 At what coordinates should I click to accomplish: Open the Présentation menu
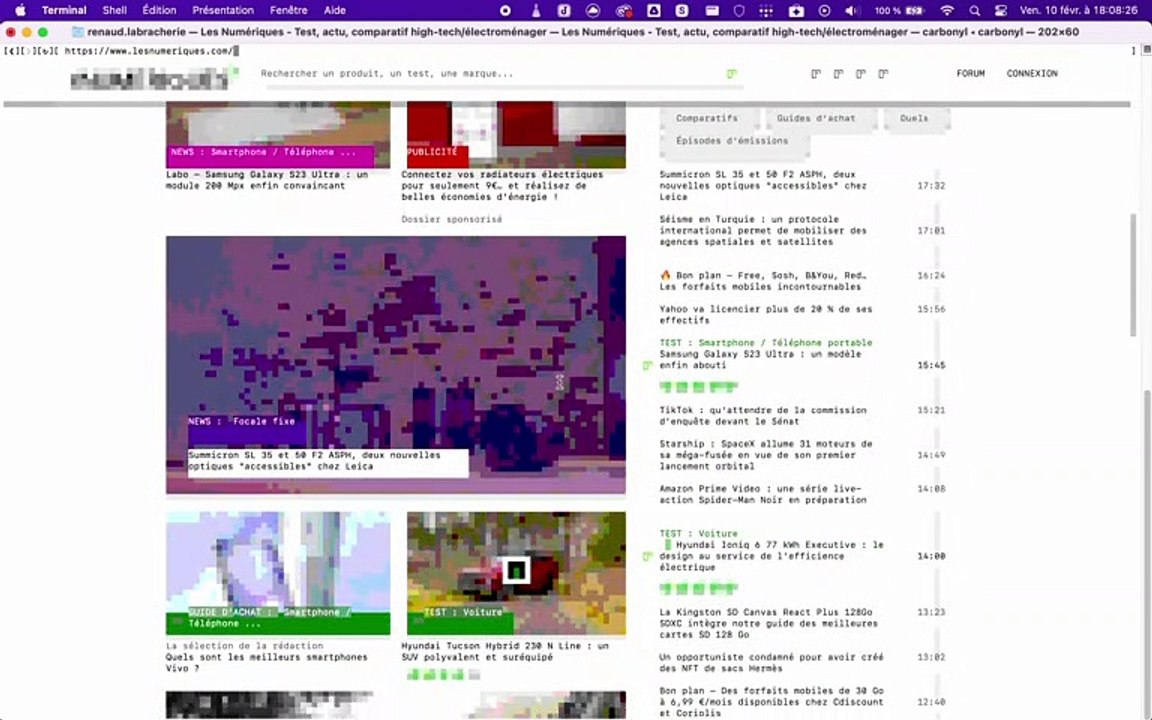[223, 10]
